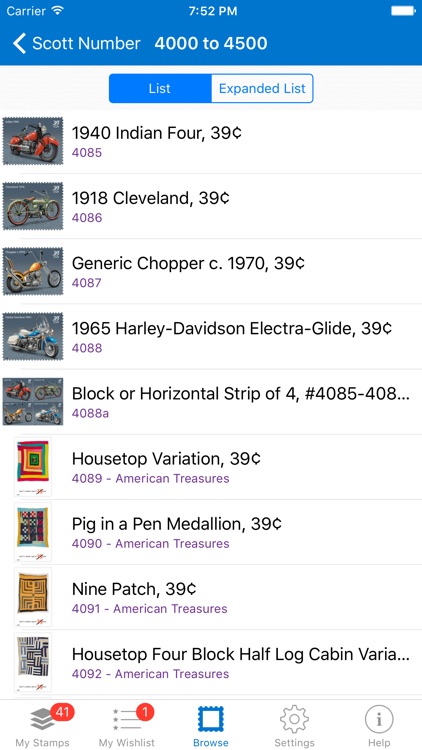The image size is (422, 750).
Task: Tap the battery status icon
Action: tap(403, 11)
